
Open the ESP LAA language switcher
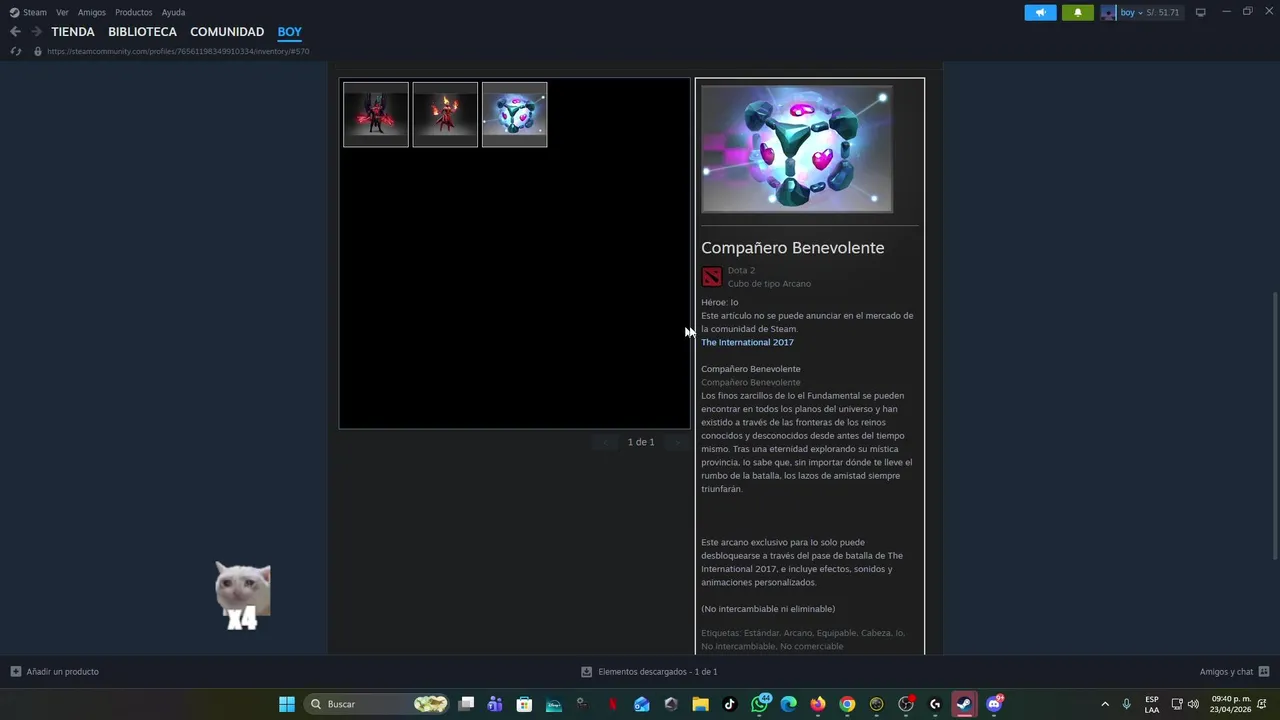tap(1152, 704)
